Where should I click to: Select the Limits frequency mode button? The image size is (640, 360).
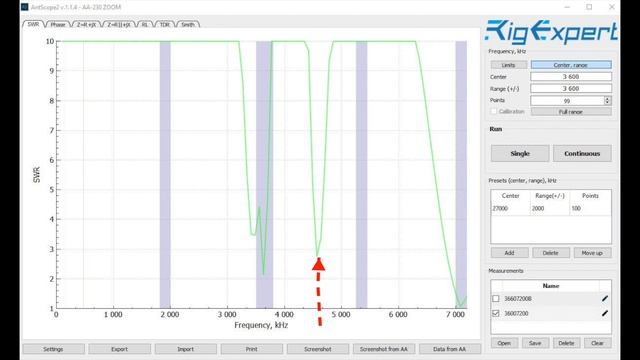509,65
